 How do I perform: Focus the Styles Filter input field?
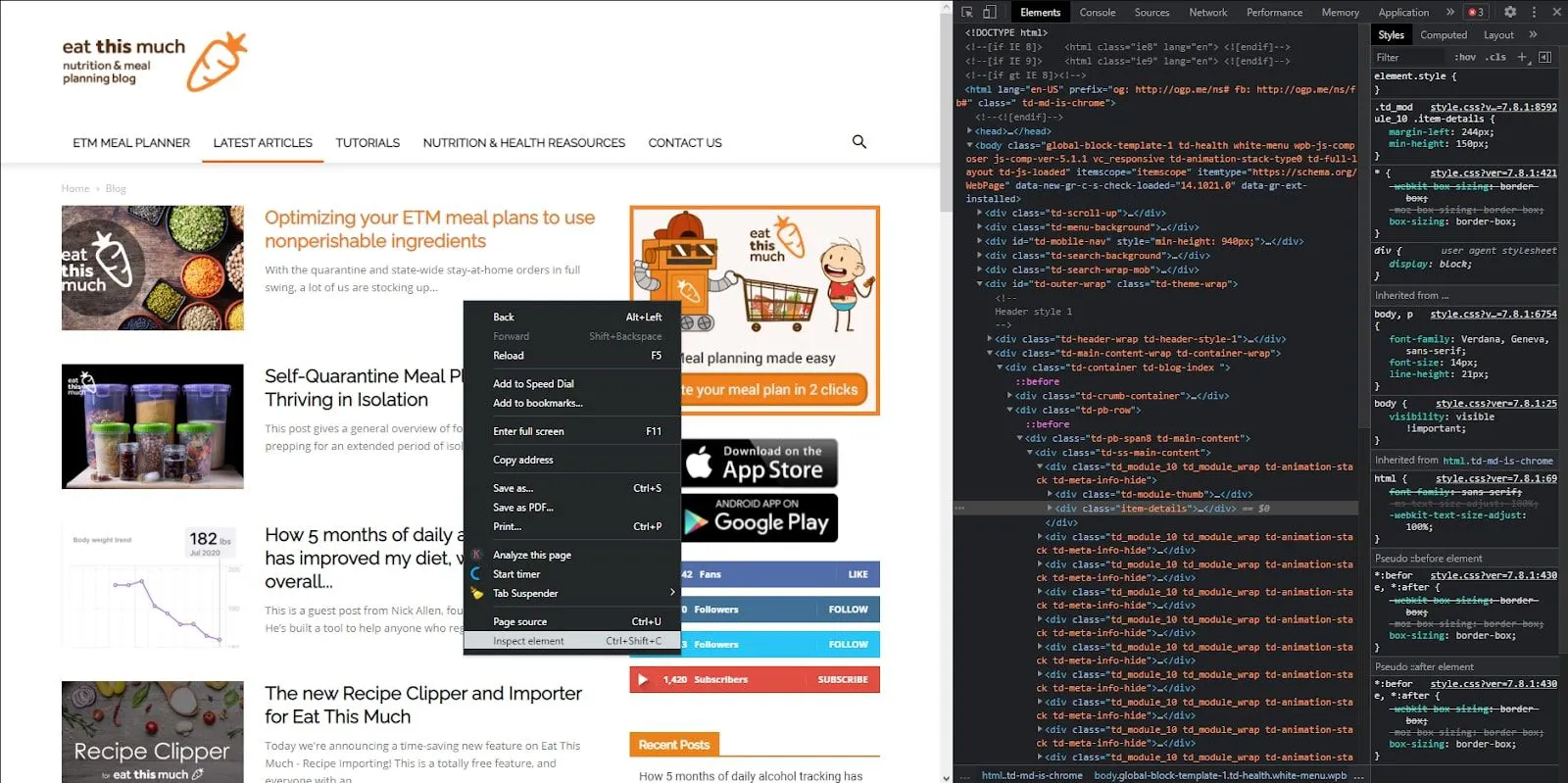coord(1409,57)
